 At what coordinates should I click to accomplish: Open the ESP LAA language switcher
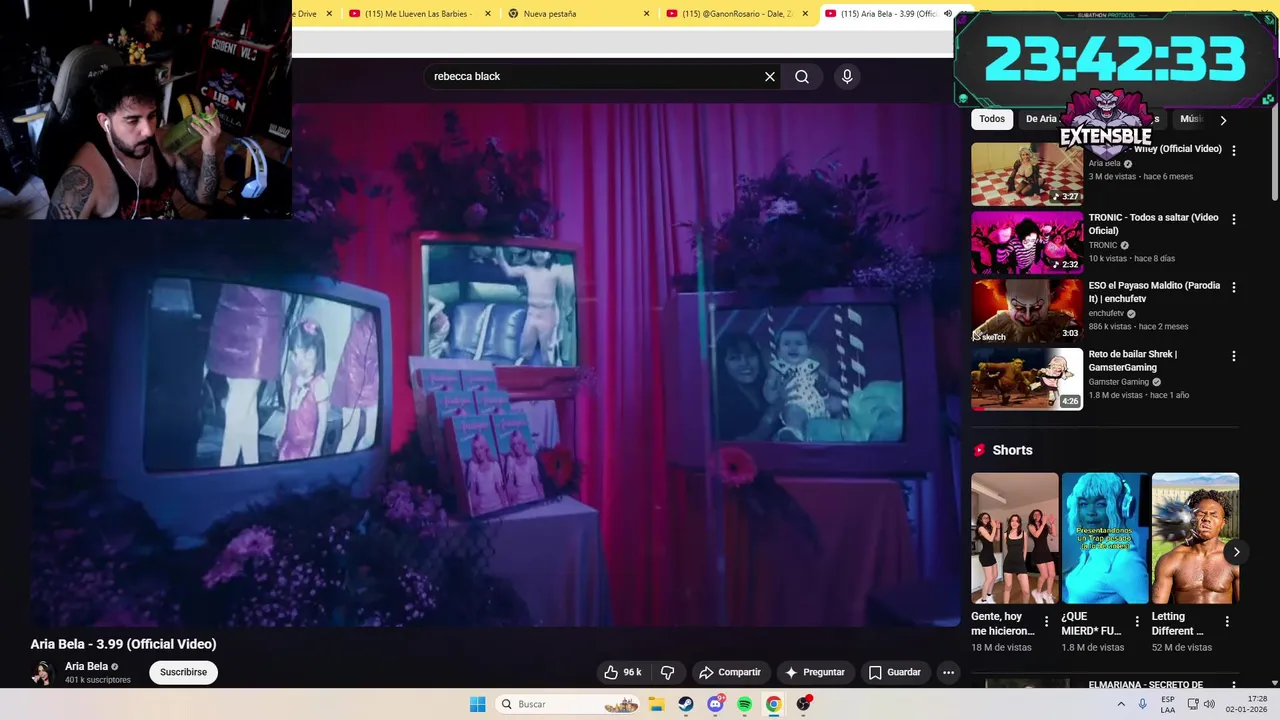(1167, 704)
